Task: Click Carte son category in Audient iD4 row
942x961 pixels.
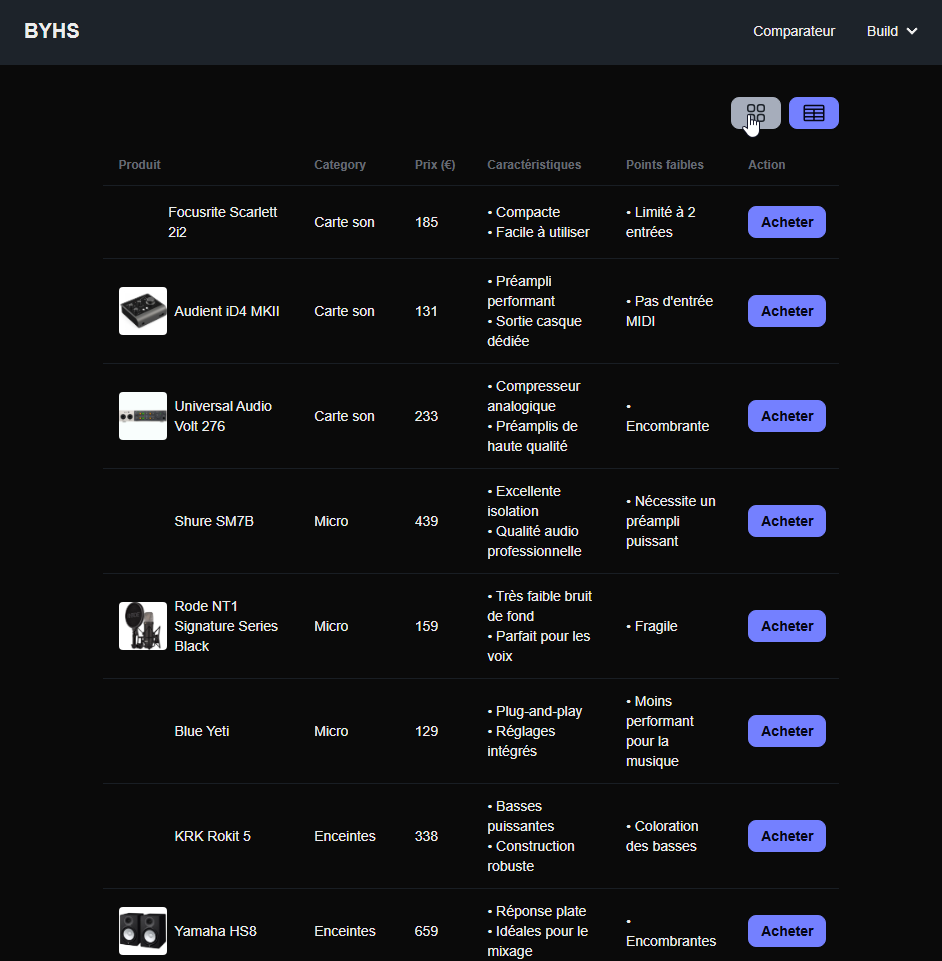Action: (x=344, y=311)
